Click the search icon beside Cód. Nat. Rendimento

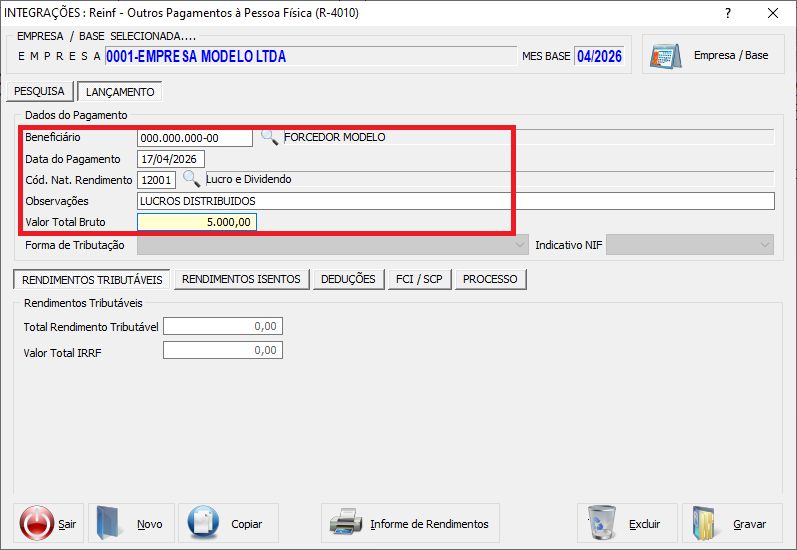191,180
